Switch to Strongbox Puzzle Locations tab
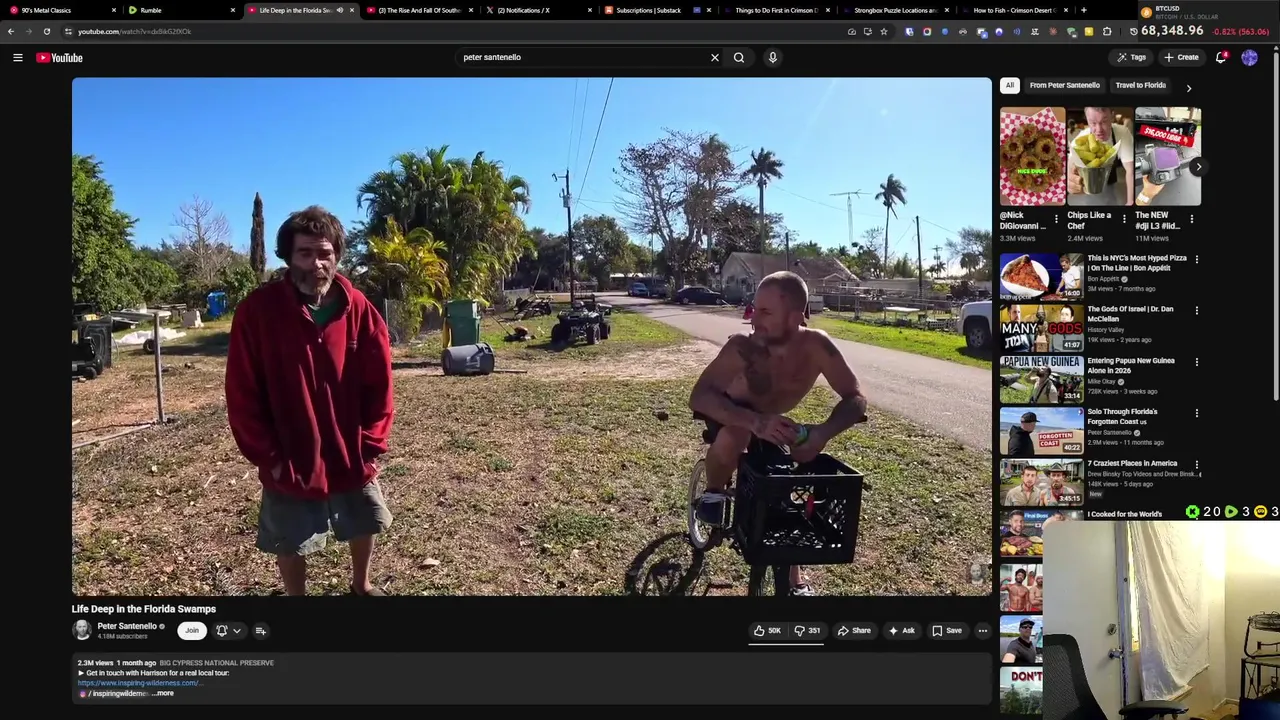 [x=895, y=10]
